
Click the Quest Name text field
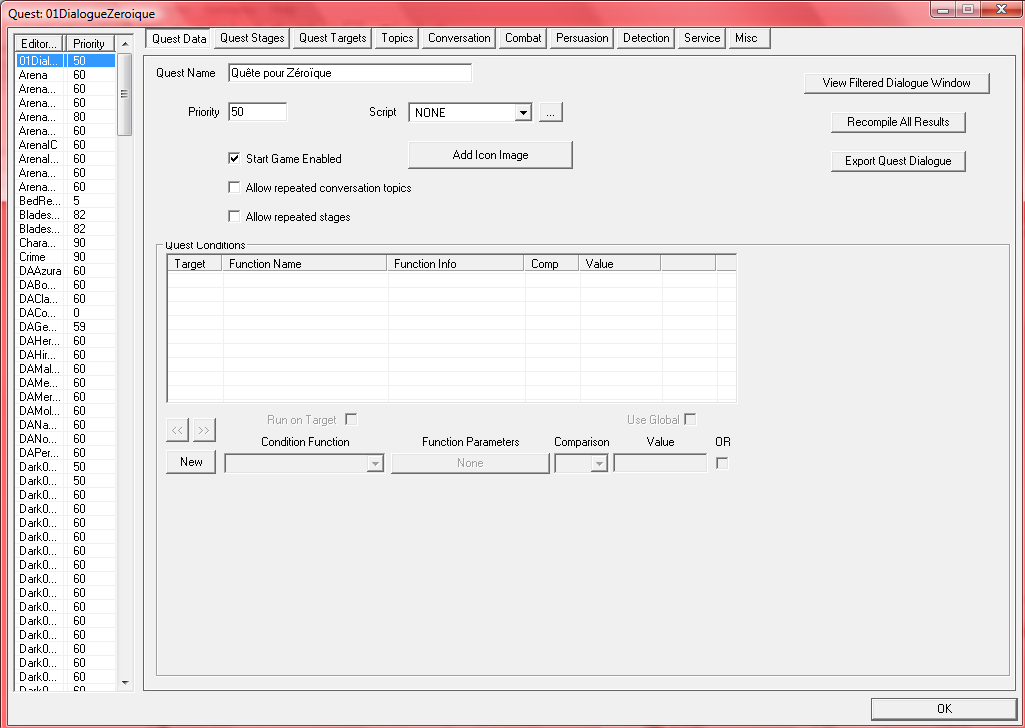coord(349,73)
